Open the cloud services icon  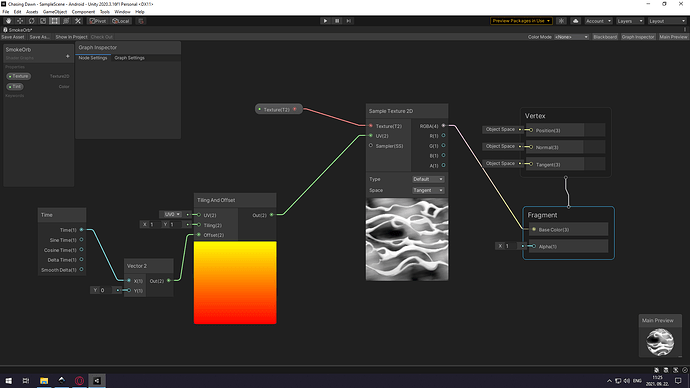(576, 21)
